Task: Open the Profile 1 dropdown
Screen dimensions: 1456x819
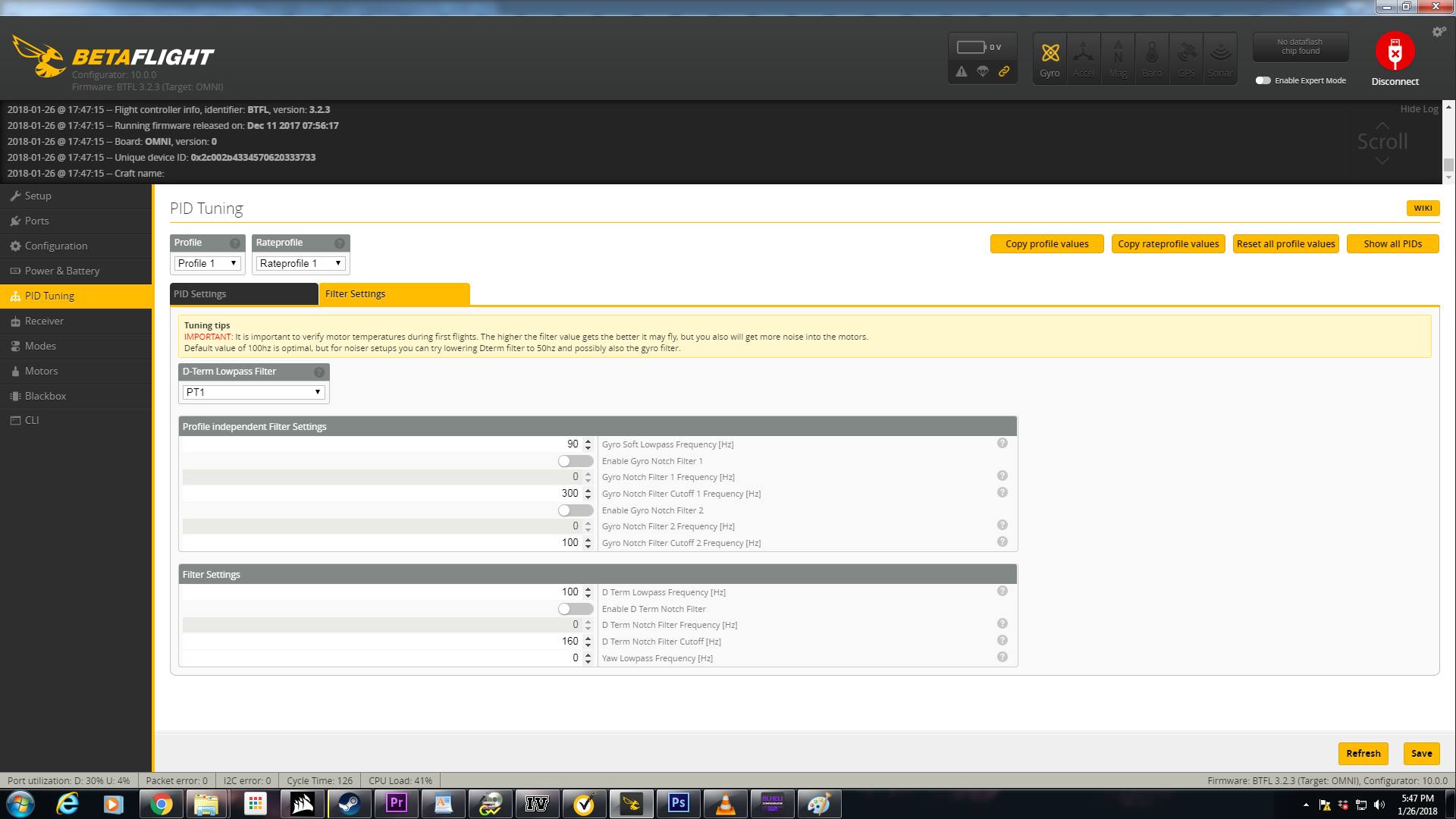Action: tap(207, 263)
